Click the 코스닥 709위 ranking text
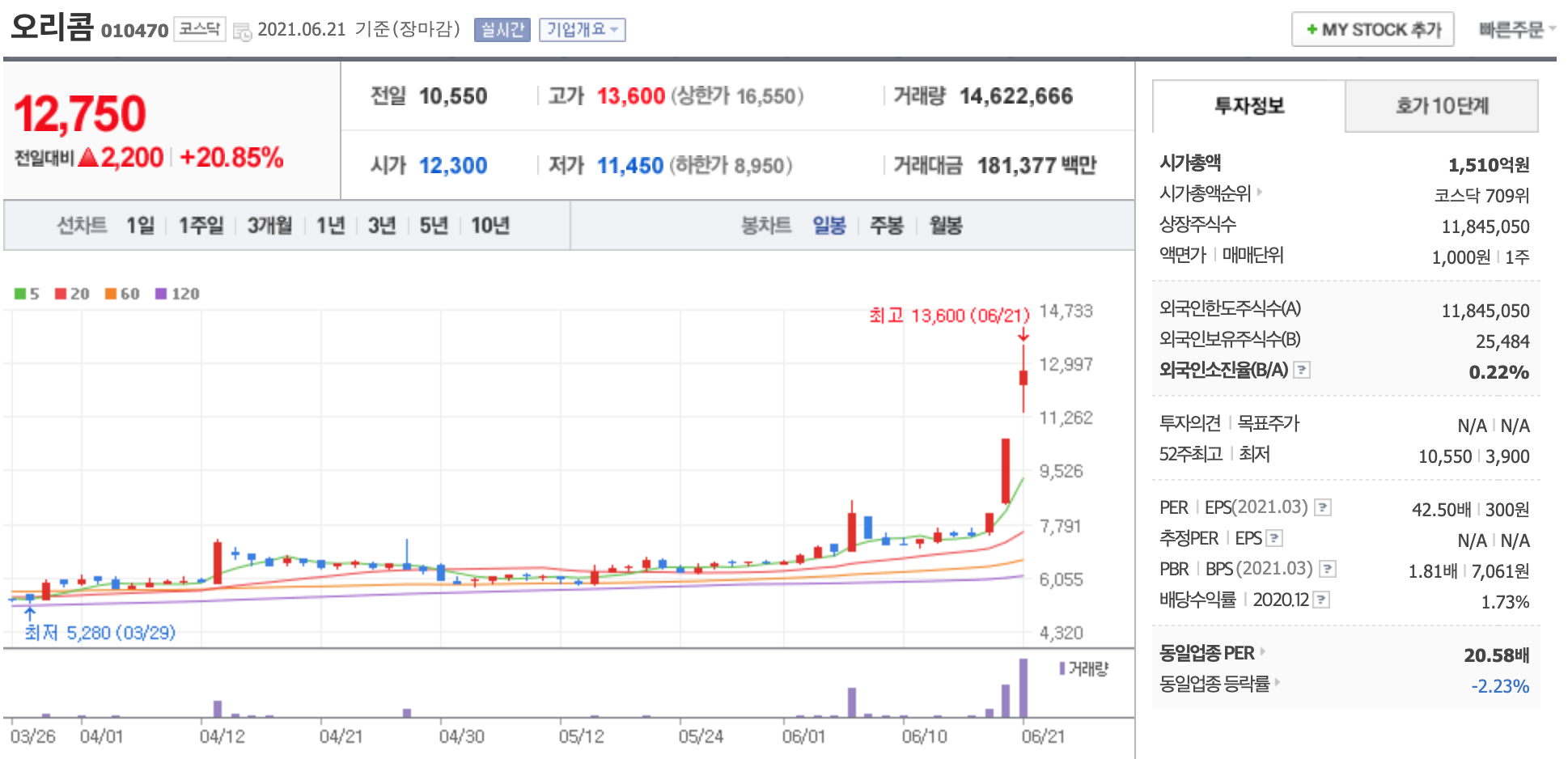This screenshot has height=759, width=1568. [1481, 196]
